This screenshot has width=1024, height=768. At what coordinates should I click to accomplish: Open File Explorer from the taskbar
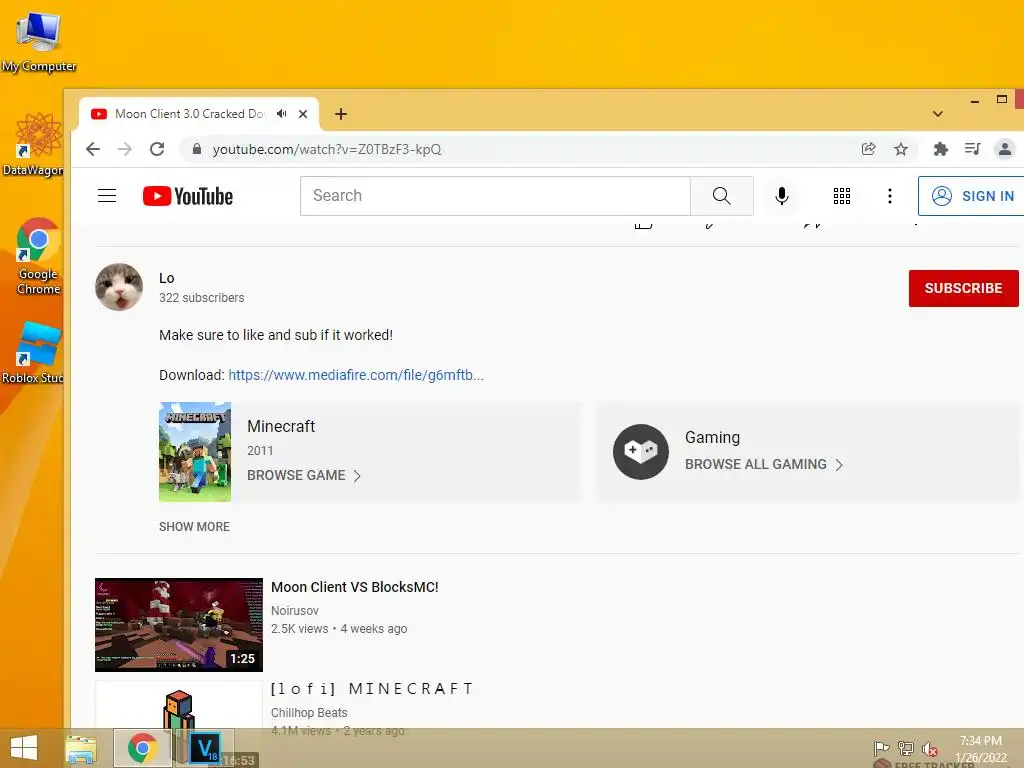(81, 748)
